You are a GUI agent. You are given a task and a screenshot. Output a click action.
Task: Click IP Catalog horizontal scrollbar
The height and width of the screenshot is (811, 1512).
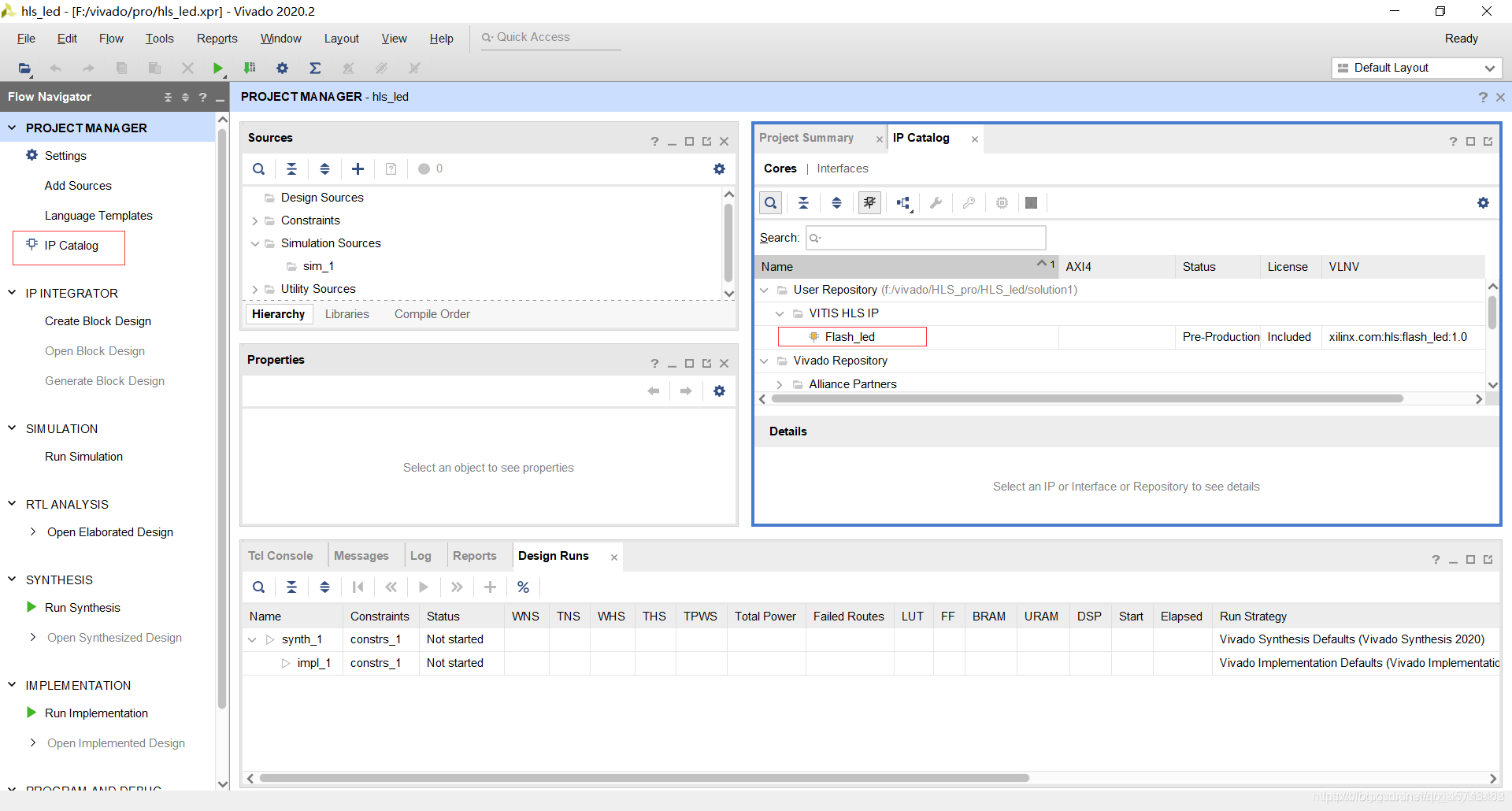click(x=1087, y=399)
